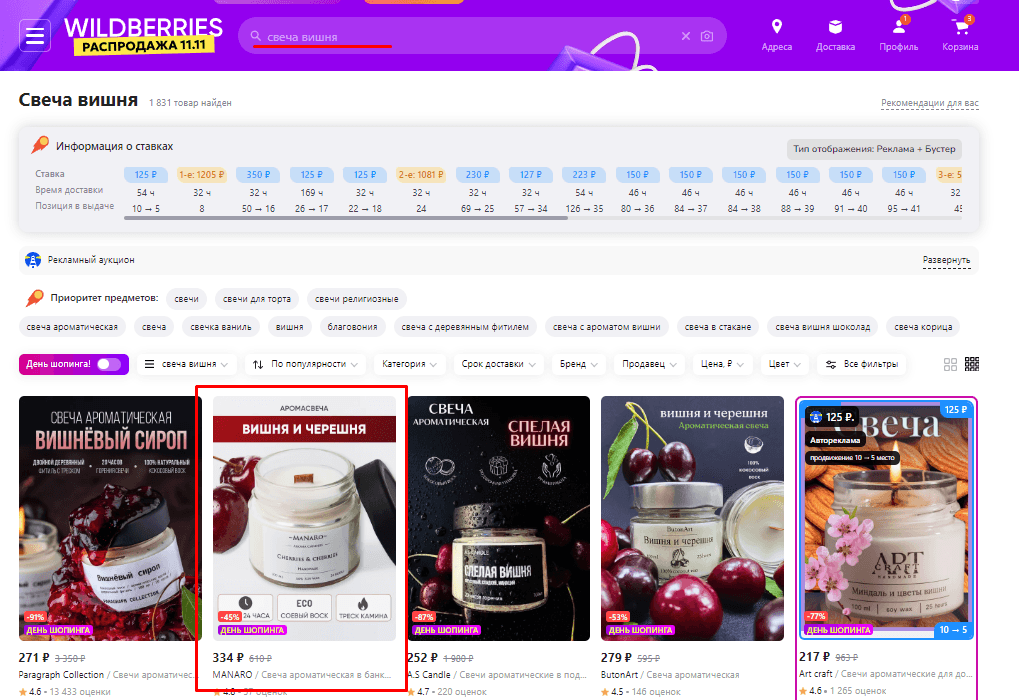Click Тип отображения: Реклама + Бустер button

point(874,149)
